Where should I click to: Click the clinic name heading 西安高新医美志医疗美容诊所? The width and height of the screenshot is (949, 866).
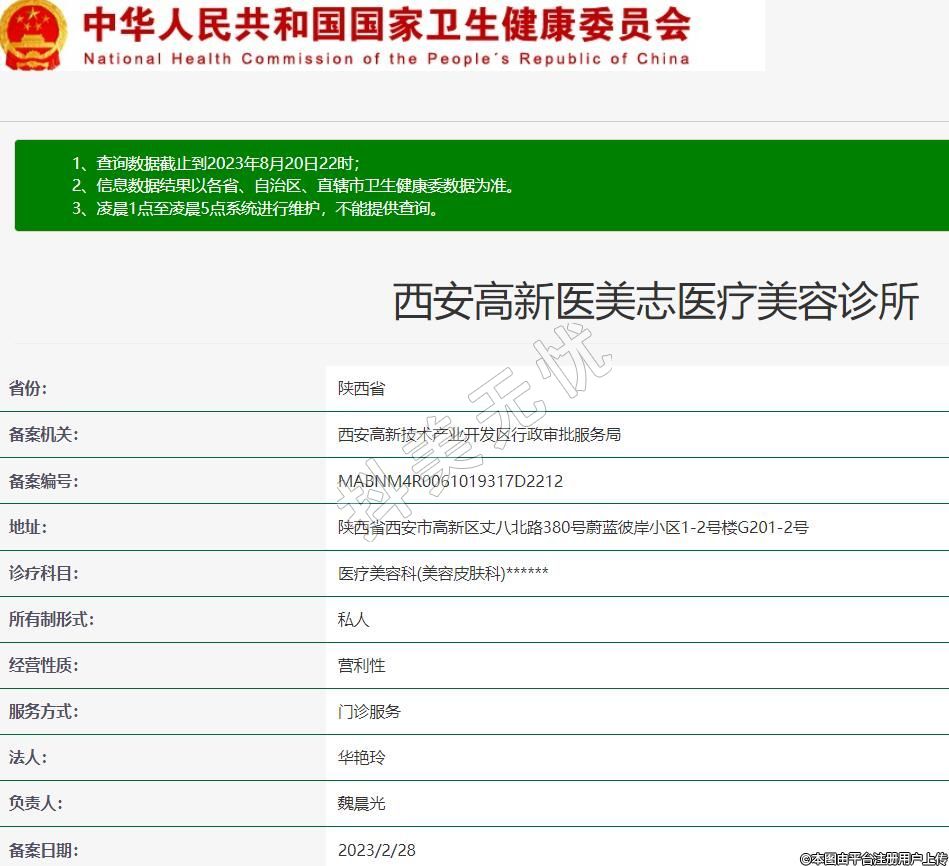click(655, 302)
